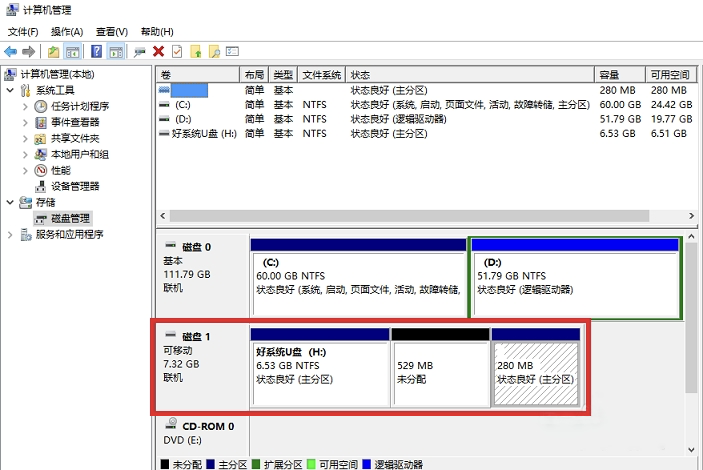Sort by the 类型 column header
This screenshot has width=703, height=470.
[283, 75]
